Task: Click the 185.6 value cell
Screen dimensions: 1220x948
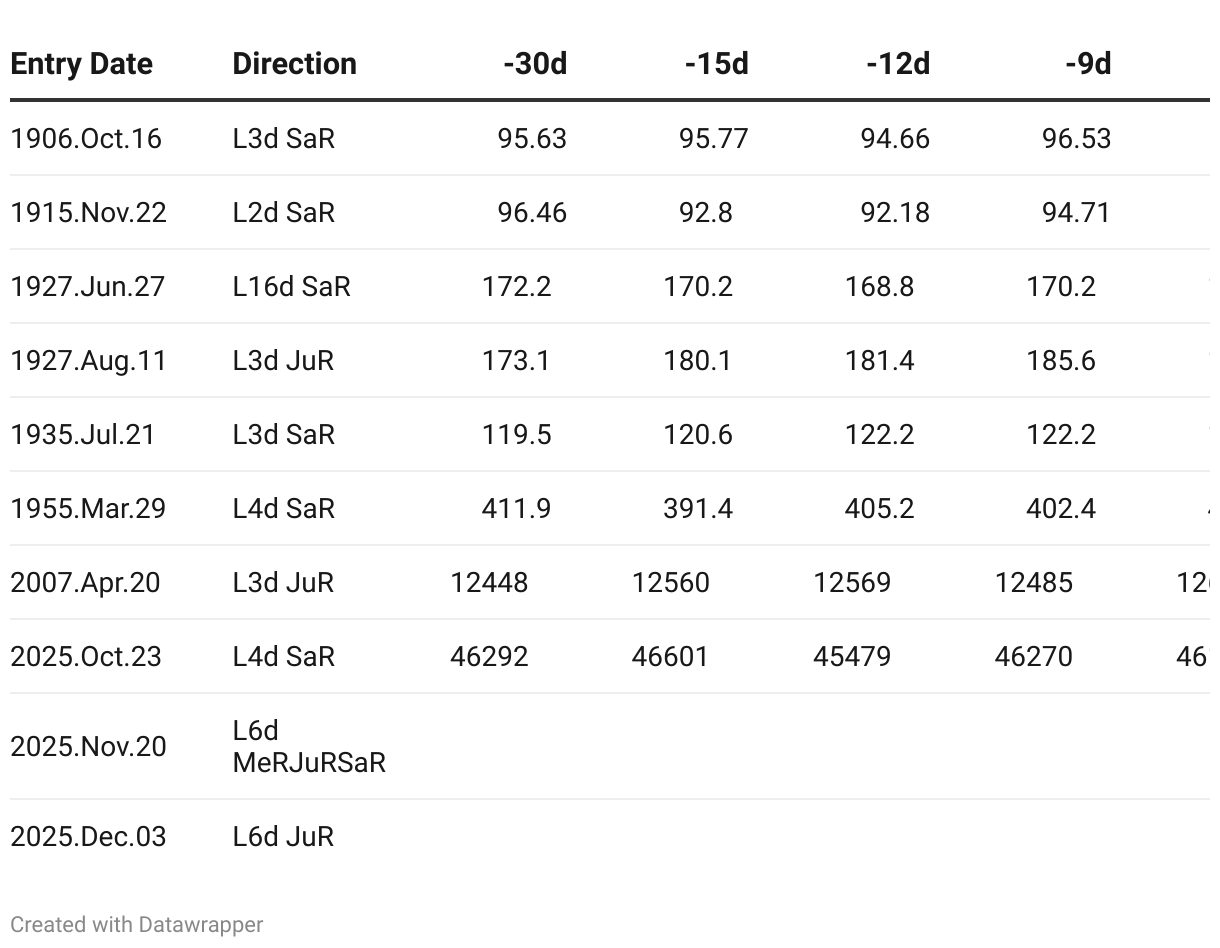Action: (x=1060, y=360)
